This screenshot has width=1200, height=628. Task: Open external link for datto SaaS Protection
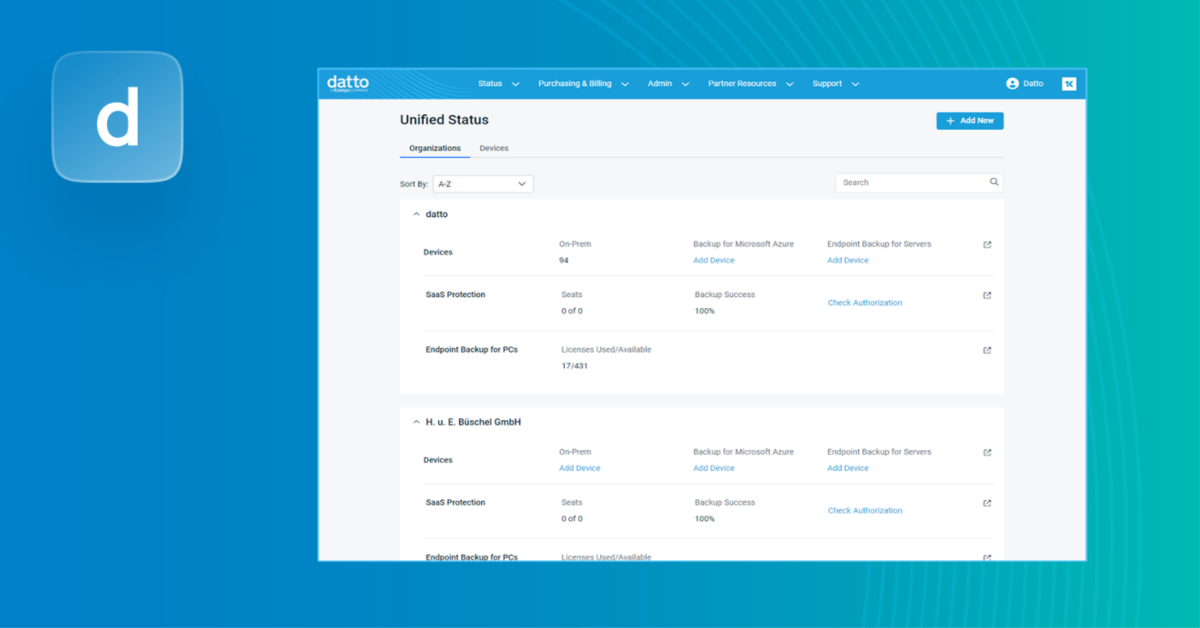pos(987,295)
